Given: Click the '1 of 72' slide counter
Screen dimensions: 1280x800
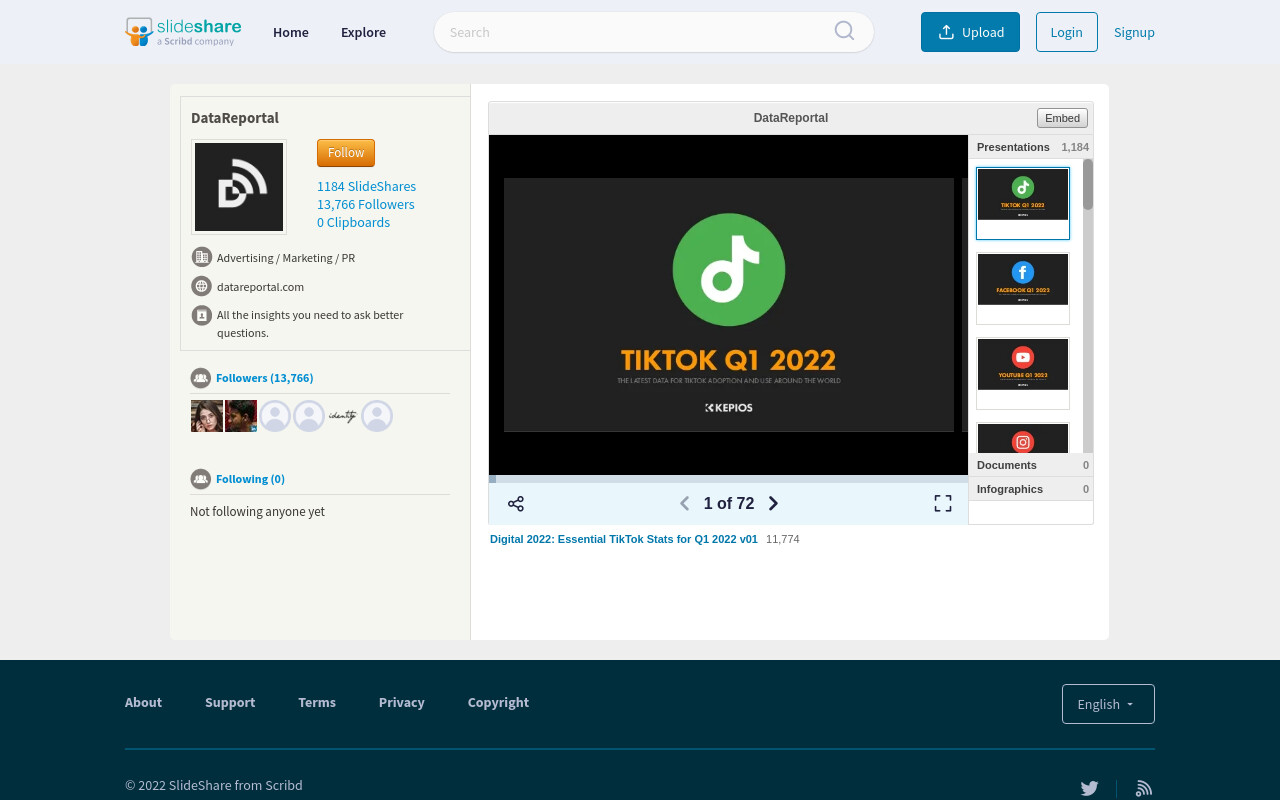Looking at the screenshot, I should [729, 504].
